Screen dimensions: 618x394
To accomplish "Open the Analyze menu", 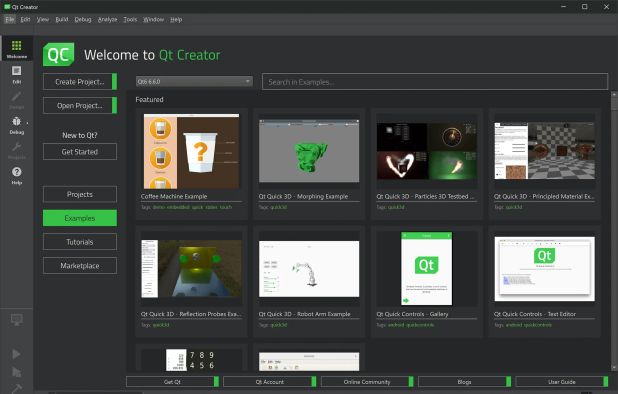I will (107, 19).
